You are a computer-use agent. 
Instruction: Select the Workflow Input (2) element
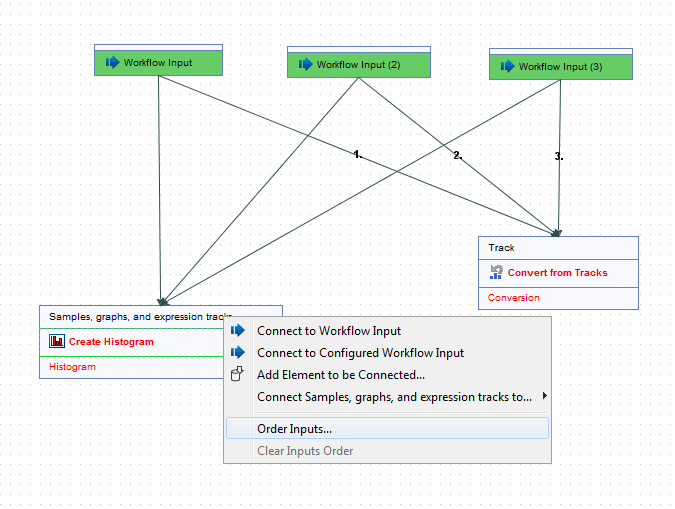point(359,62)
